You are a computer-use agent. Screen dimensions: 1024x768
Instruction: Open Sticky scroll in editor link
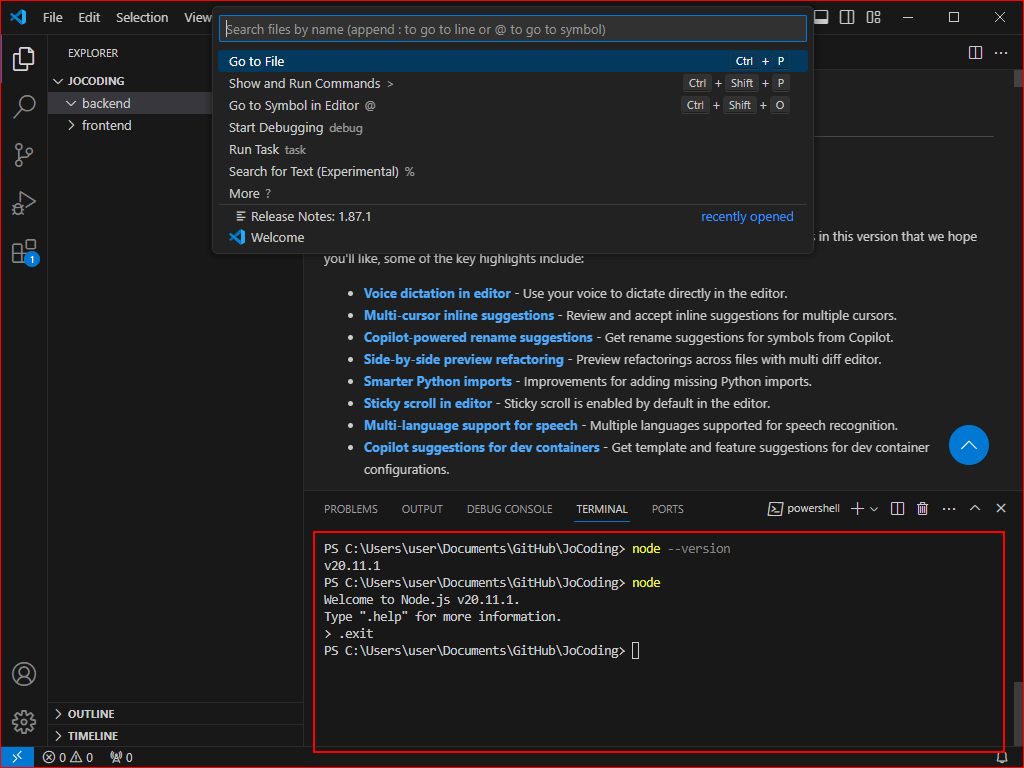coord(428,404)
